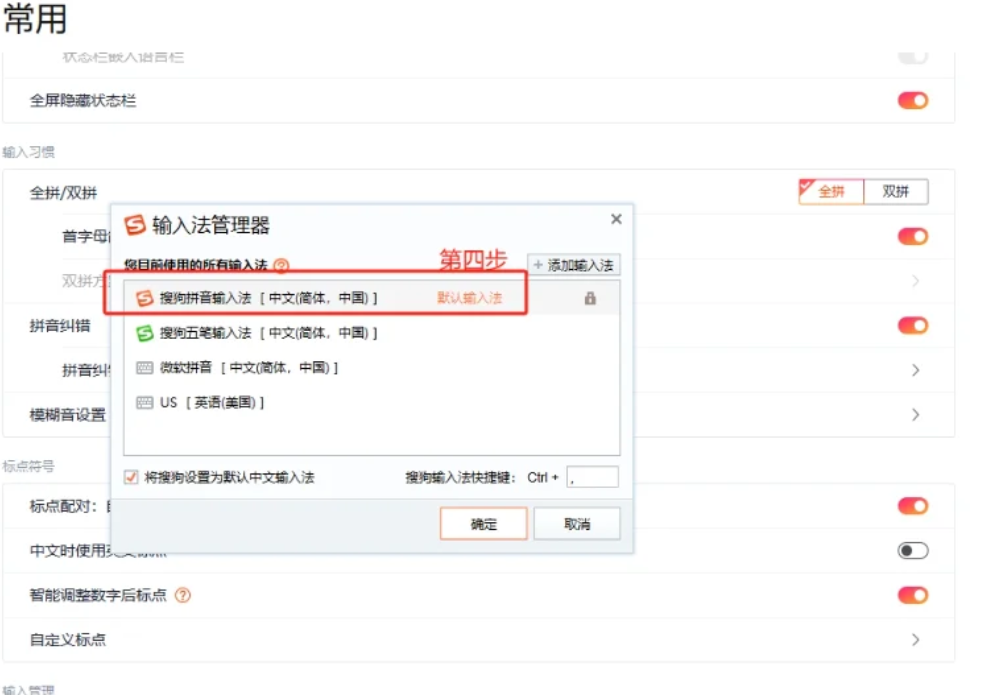Toggle 全屏隐藏状态栏 switch off
The image size is (985, 695).
click(x=912, y=101)
